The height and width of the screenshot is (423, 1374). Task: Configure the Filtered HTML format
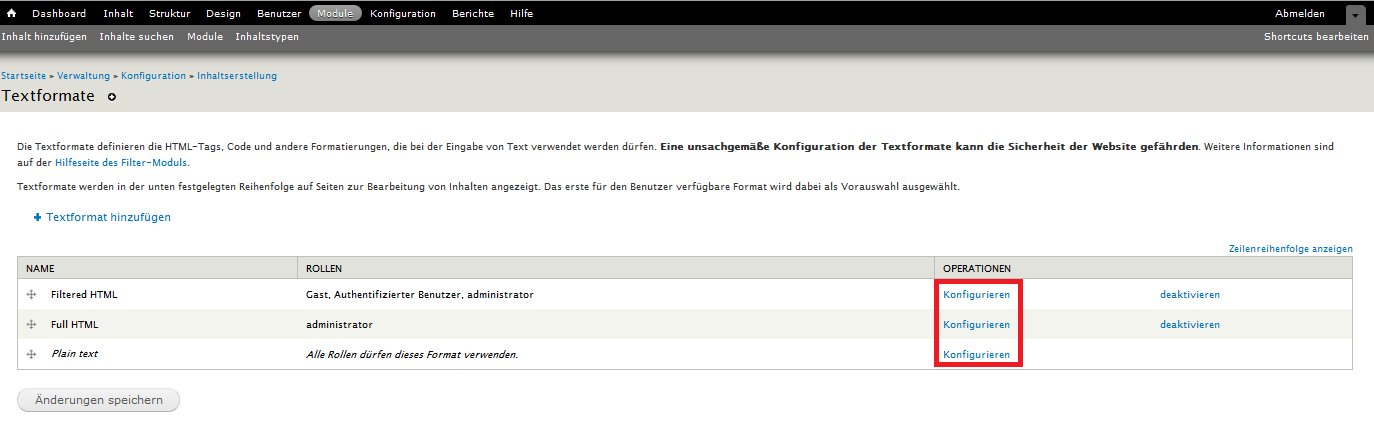[976, 295]
